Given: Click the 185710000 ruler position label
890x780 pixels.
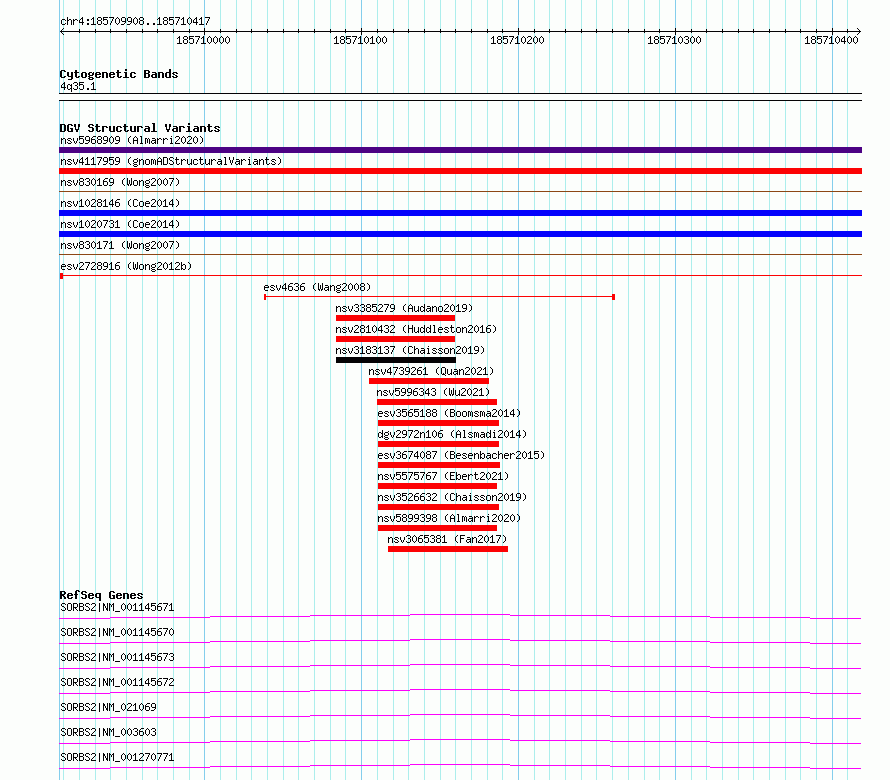Looking at the screenshot, I should [x=203, y=40].
